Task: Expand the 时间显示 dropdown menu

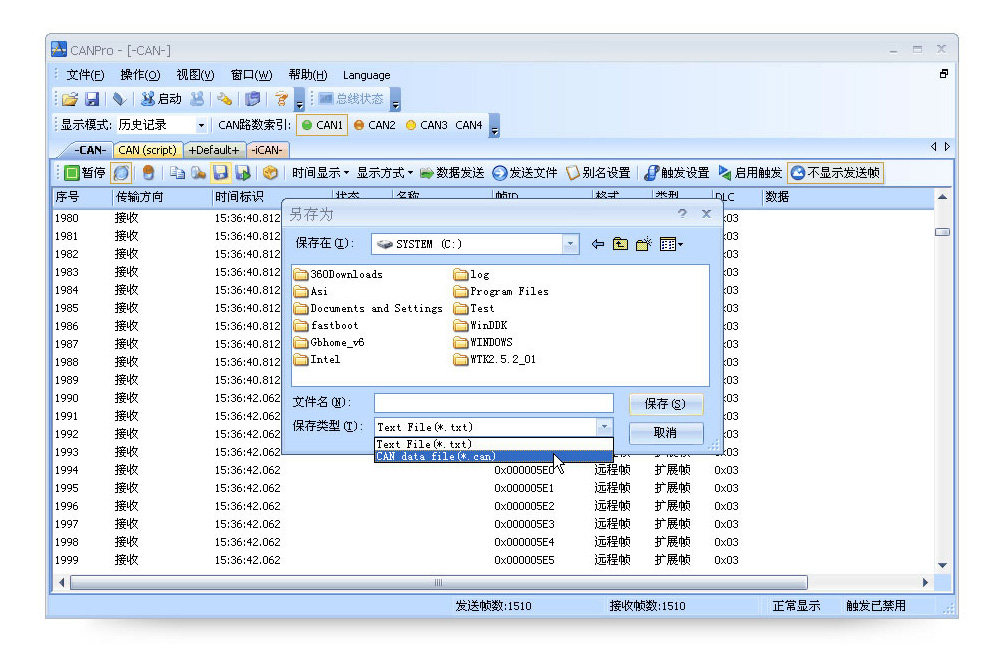Action: (320, 173)
